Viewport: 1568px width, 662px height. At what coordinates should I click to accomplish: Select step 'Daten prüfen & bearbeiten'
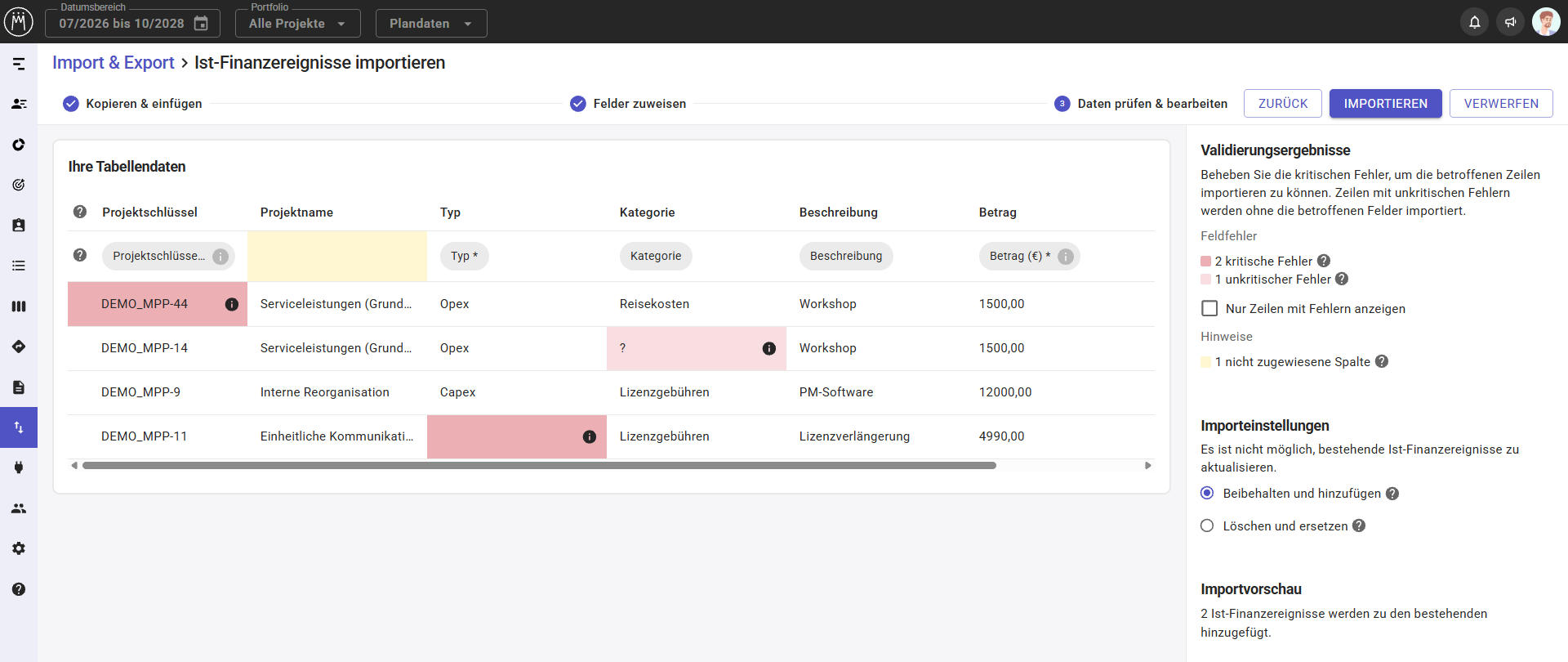(1141, 104)
